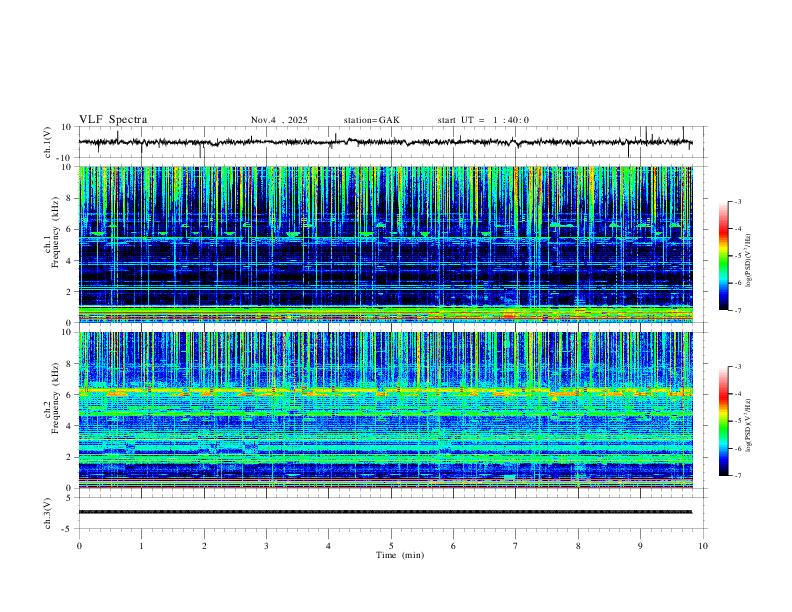Click the "-7" tick on ch.1 color bar
The image size is (792, 612).
tap(738, 310)
